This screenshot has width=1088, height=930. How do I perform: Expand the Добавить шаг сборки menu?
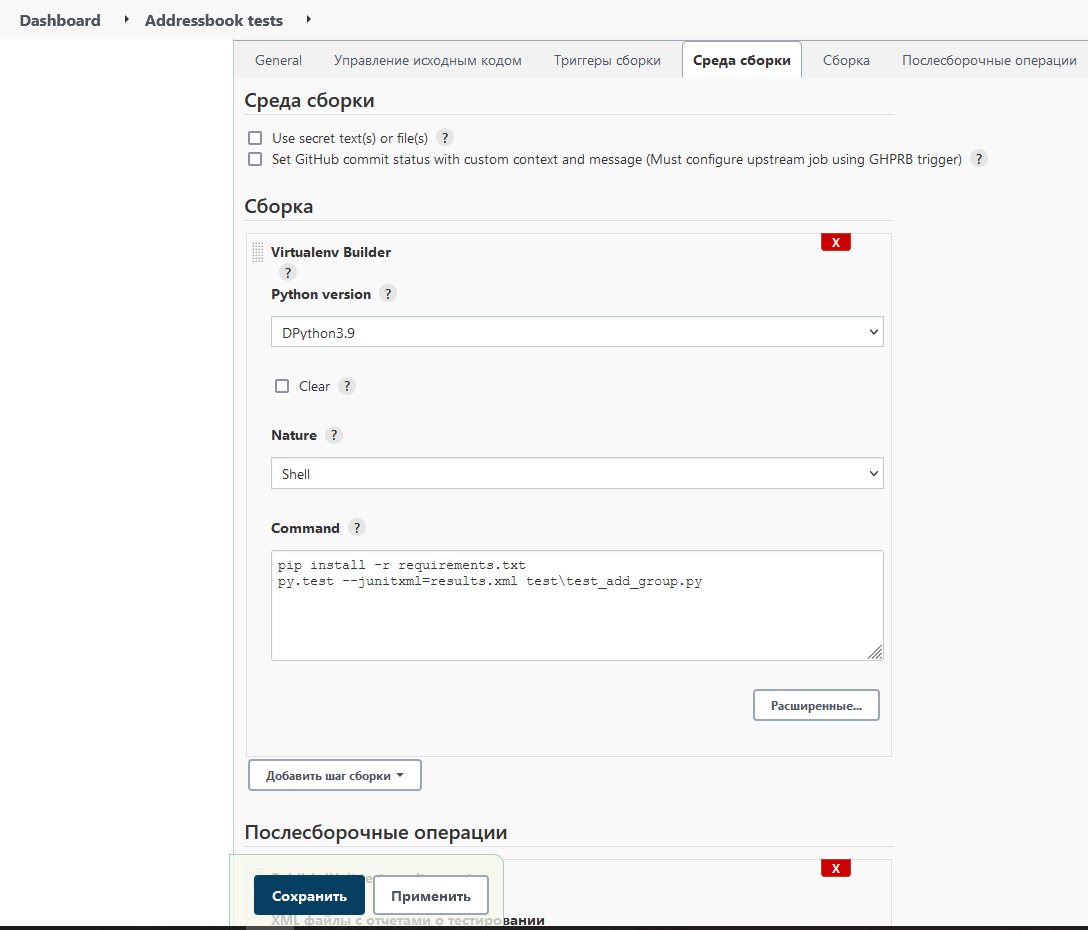click(334, 774)
